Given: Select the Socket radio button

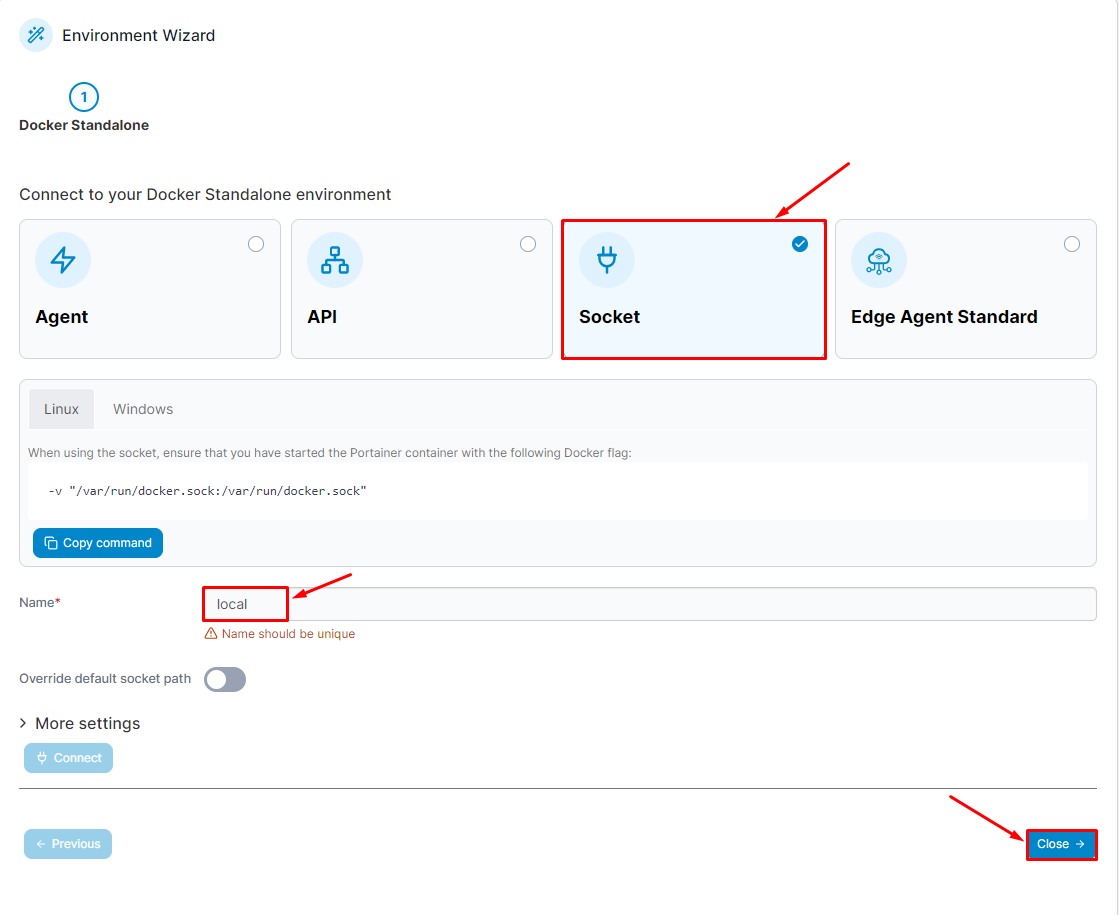Looking at the screenshot, I should point(800,244).
